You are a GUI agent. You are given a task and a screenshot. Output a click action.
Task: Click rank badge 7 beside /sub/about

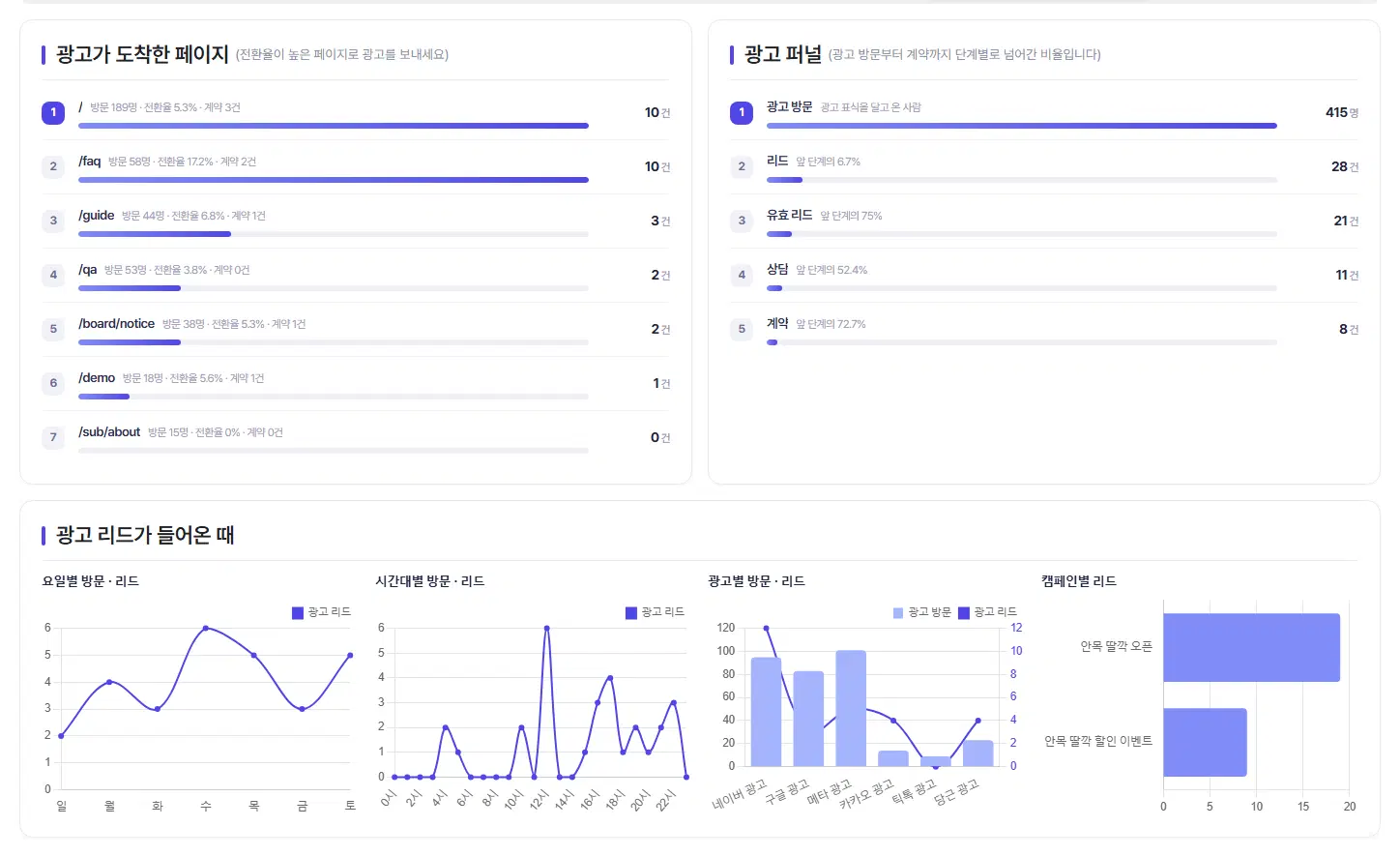(53, 437)
